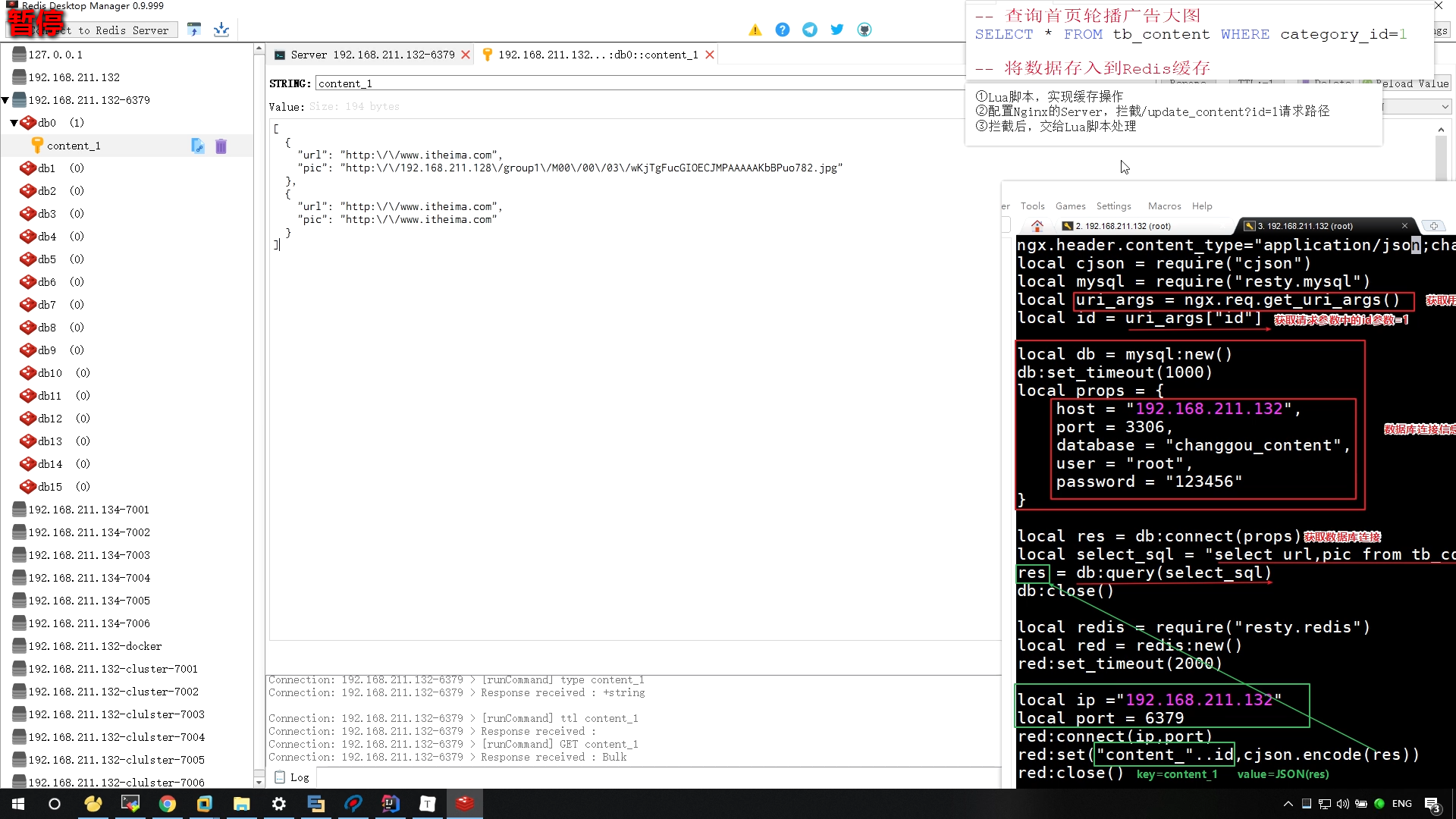Click the ENG language indicator in tray
This screenshot has height=819, width=1456.
coord(1401,804)
